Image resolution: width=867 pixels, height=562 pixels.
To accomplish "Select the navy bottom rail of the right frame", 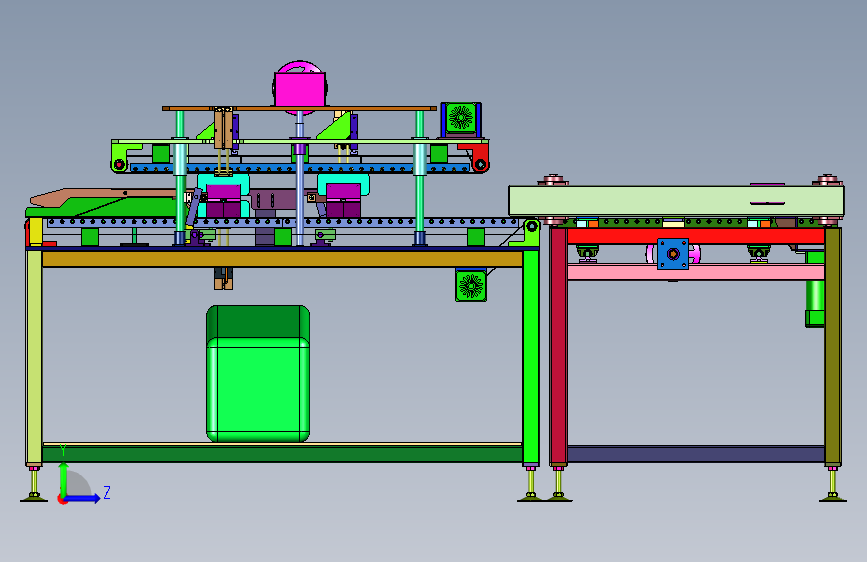I will click(696, 454).
